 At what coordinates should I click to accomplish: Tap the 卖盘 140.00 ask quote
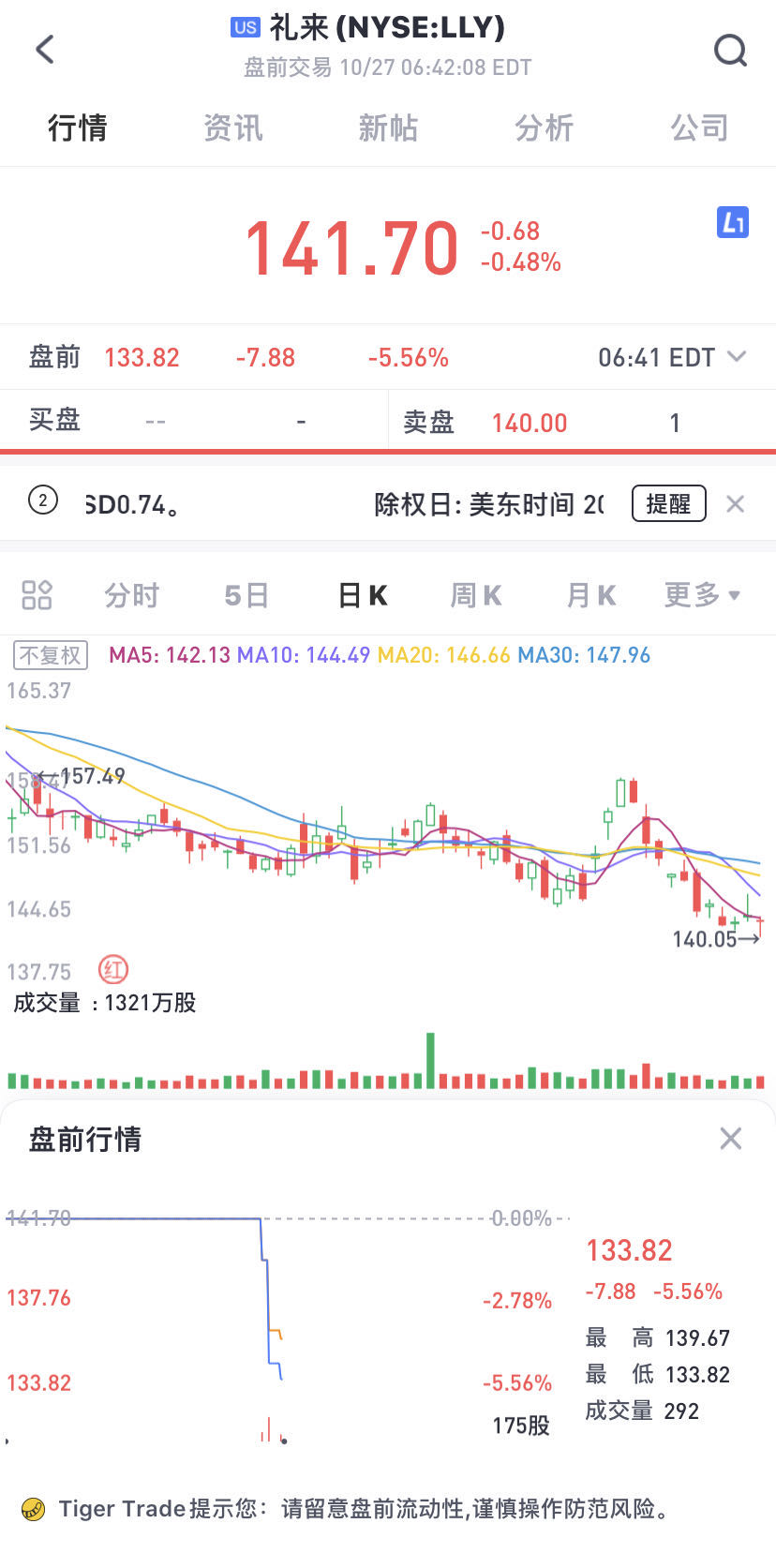530,423
